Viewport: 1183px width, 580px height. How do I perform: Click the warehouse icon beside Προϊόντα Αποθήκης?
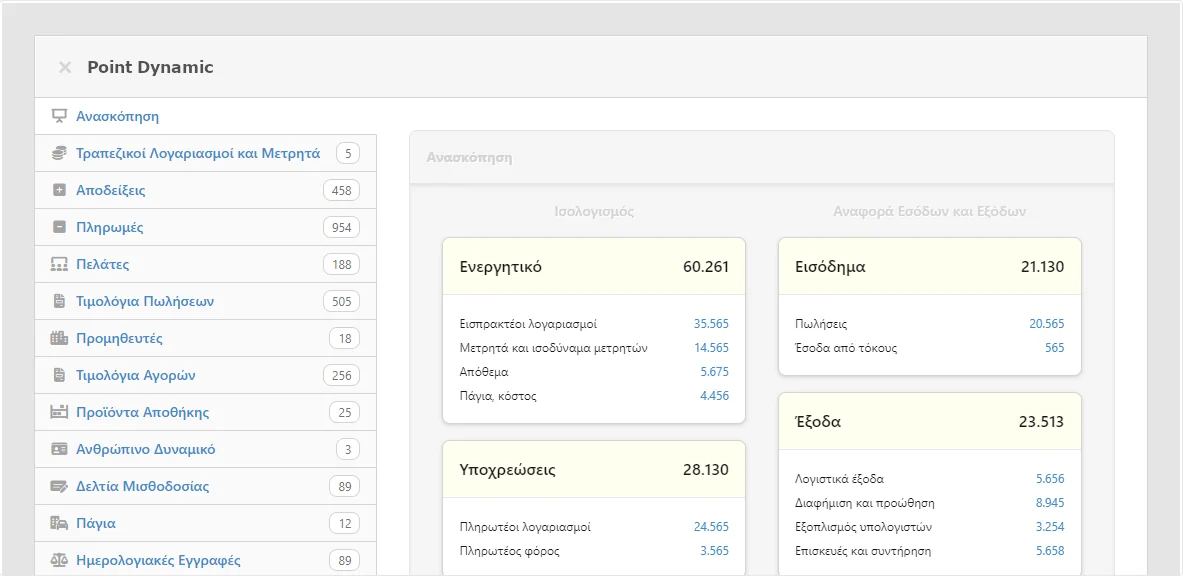point(59,412)
